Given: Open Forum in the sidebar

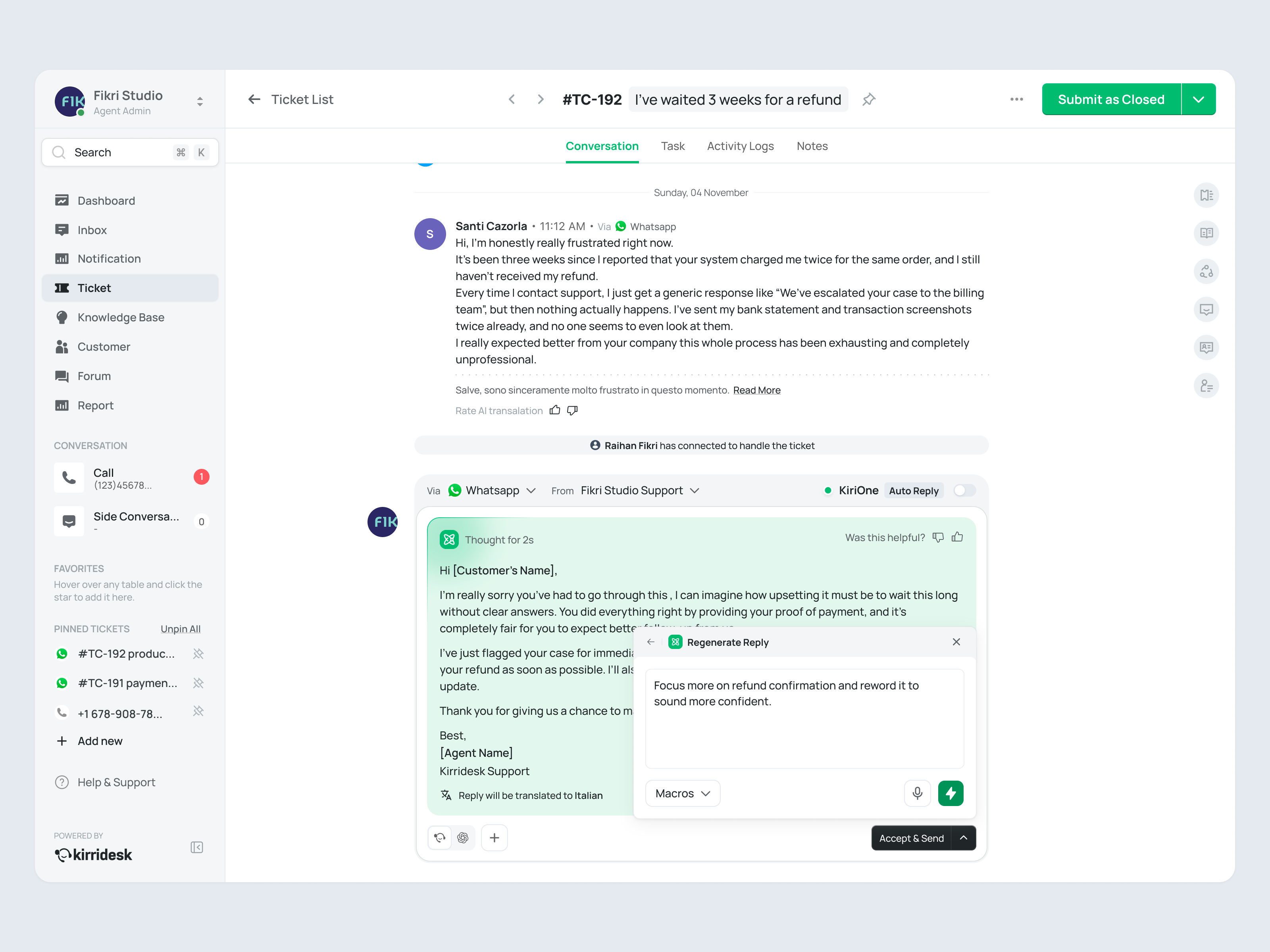Looking at the screenshot, I should 130,376.
